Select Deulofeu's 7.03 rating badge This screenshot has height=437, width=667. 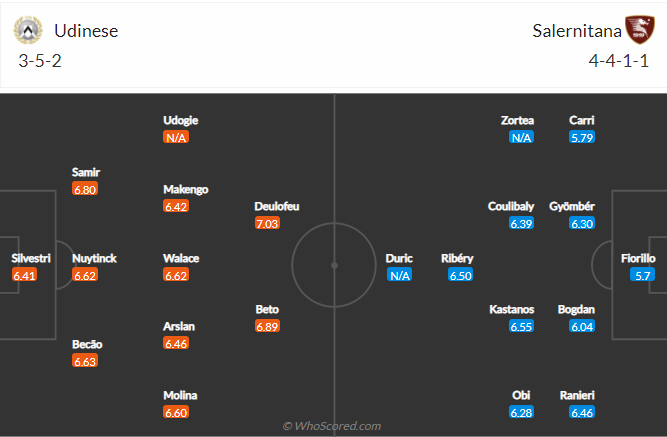(267, 223)
